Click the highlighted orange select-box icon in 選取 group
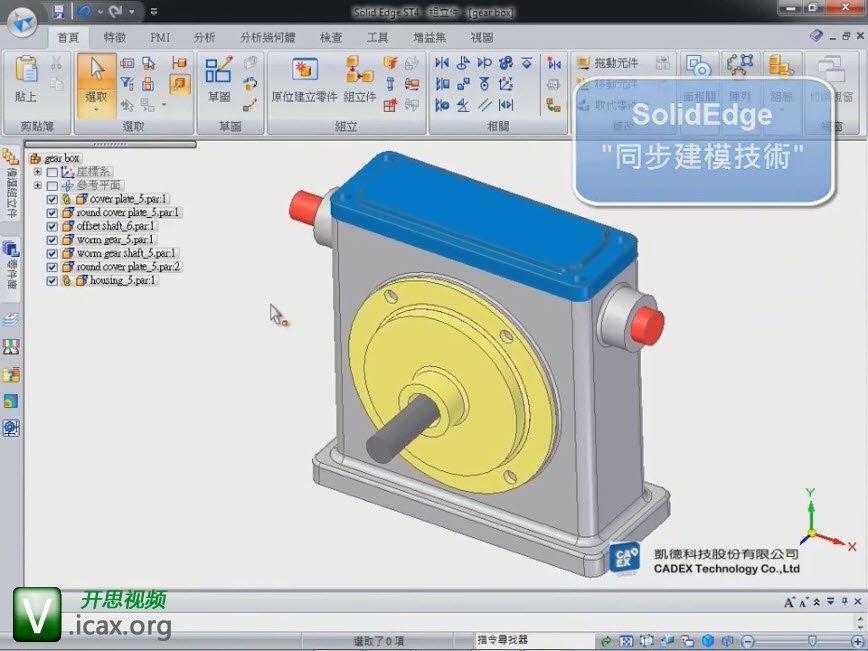Screen dimensions: 868x651 (x=179, y=84)
